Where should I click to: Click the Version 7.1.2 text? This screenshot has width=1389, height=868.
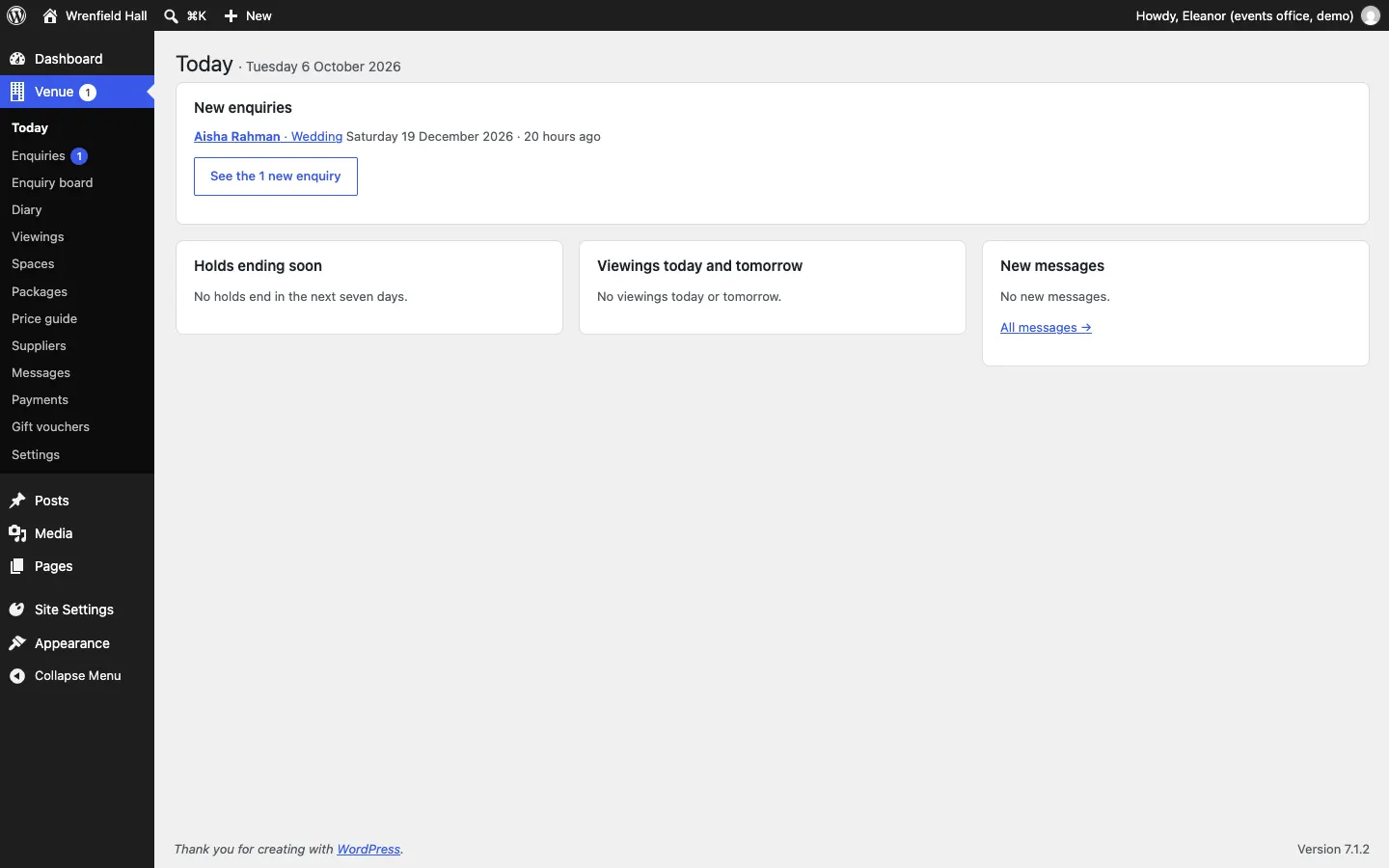[1333, 850]
